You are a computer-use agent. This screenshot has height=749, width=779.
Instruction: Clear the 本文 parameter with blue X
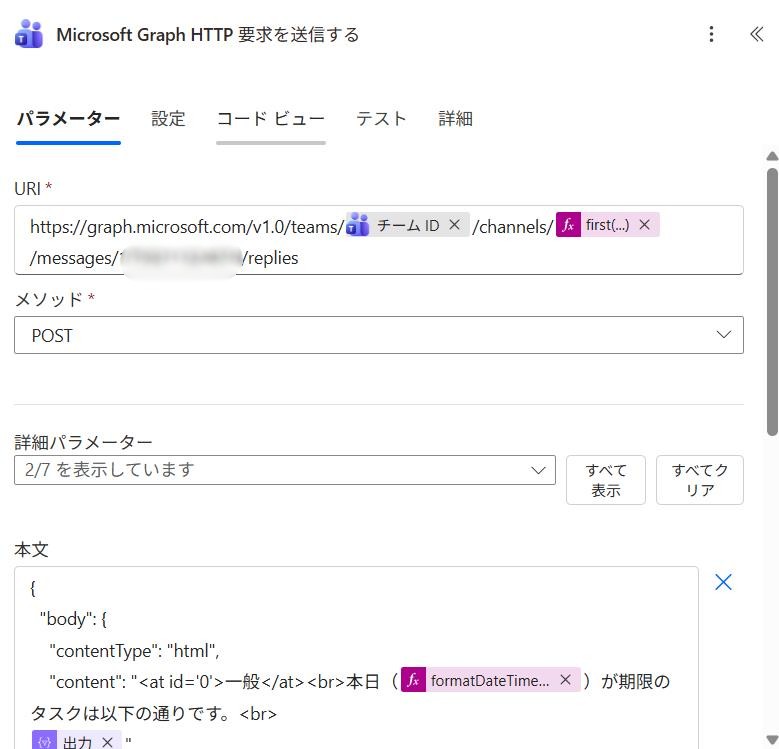[x=723, y=582]
